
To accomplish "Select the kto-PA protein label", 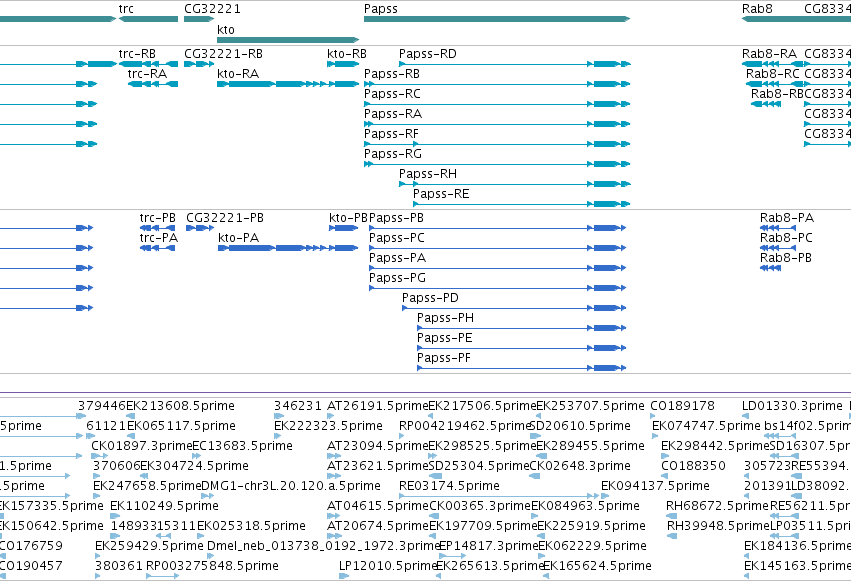I will pos(239,238).
